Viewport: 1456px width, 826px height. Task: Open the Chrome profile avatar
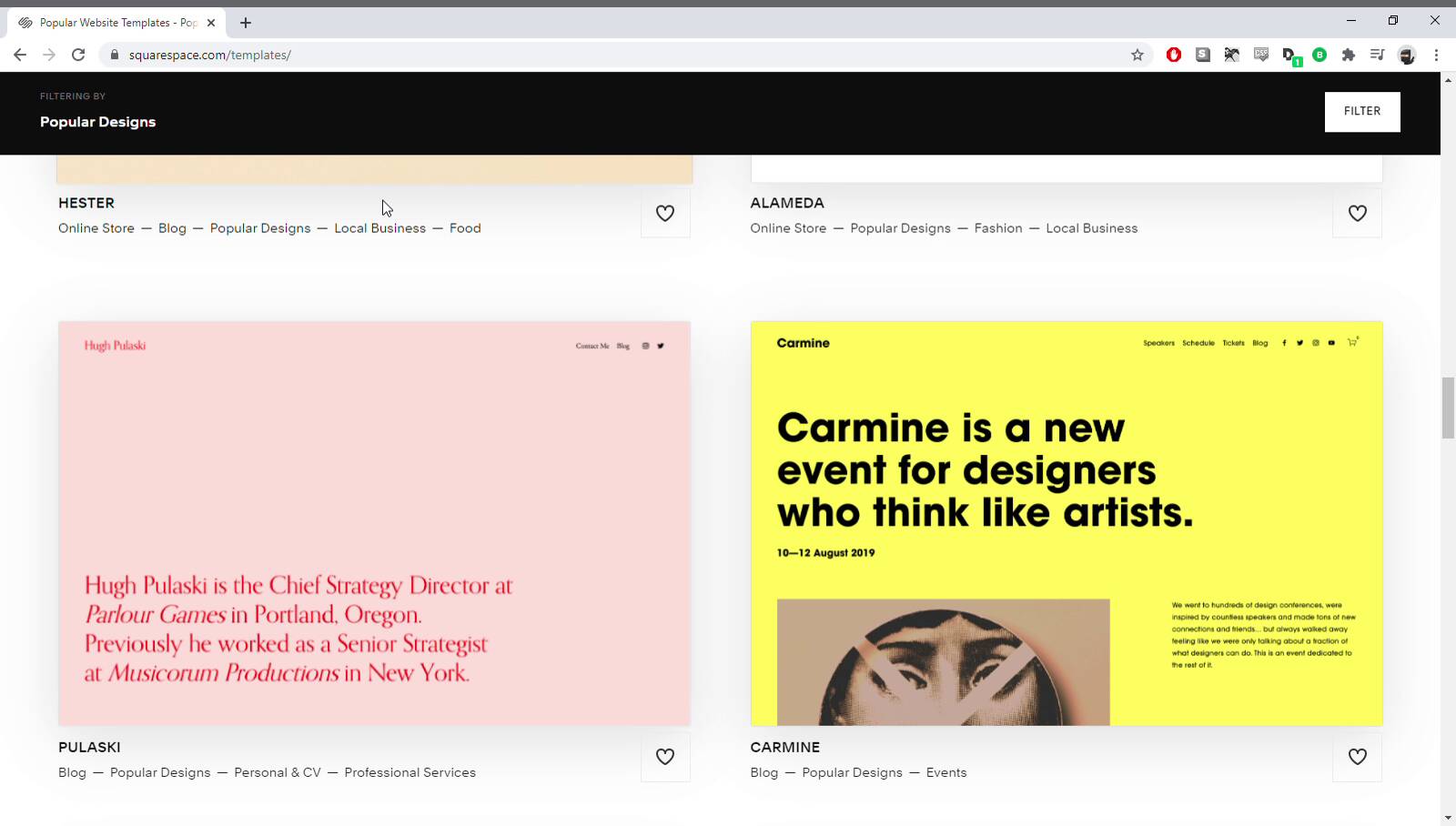pyautogui.click(x=1407, y=55)
